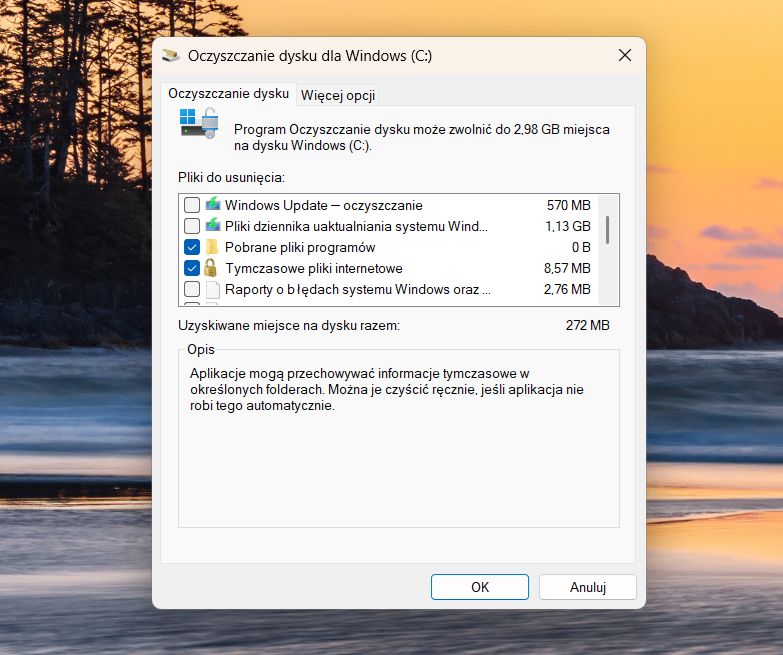The width and height of the screenshot is (783, 655).
Task: Click the Windows drive with brush icon
Action: tap(199, 123)
